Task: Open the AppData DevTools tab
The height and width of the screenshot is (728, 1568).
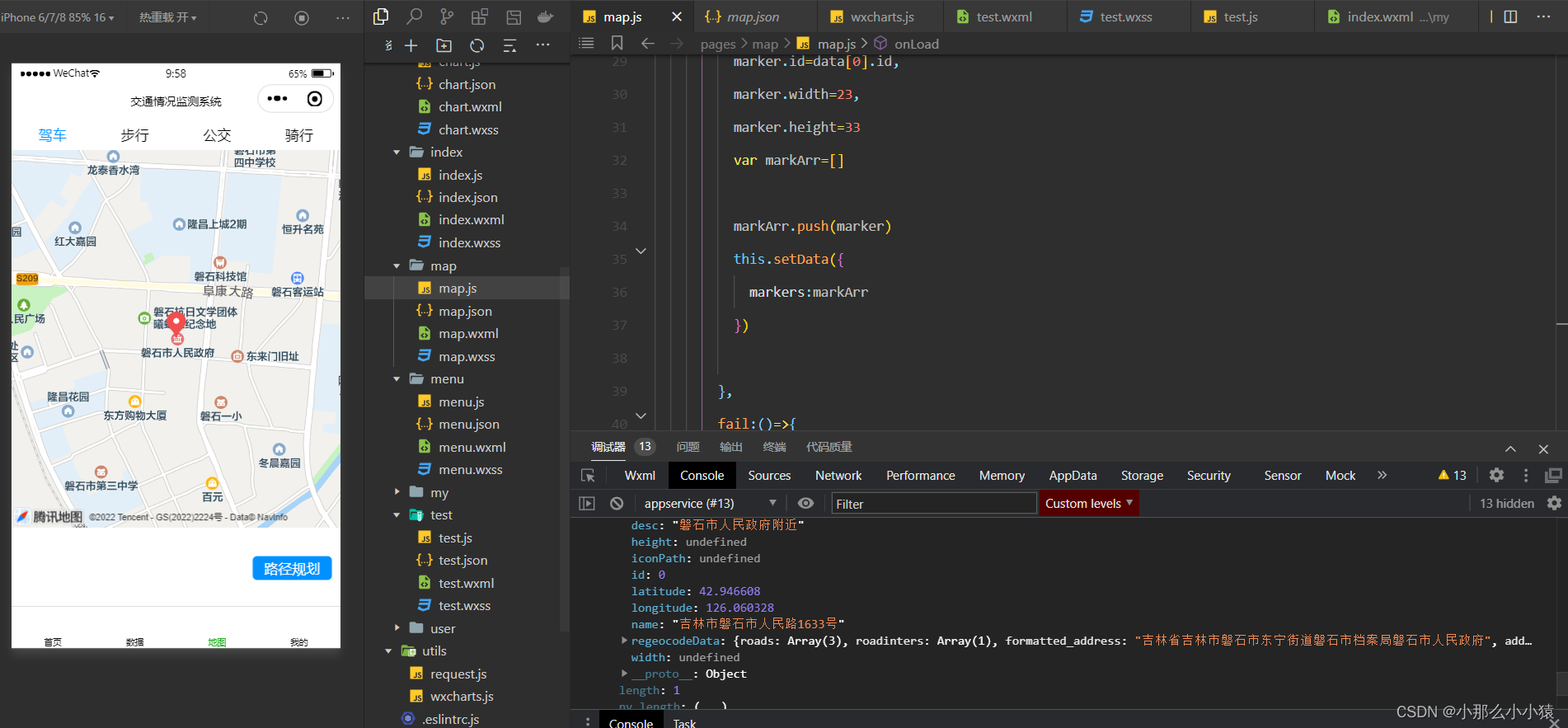Action: pyautogui.click(x=1073, y=475)
